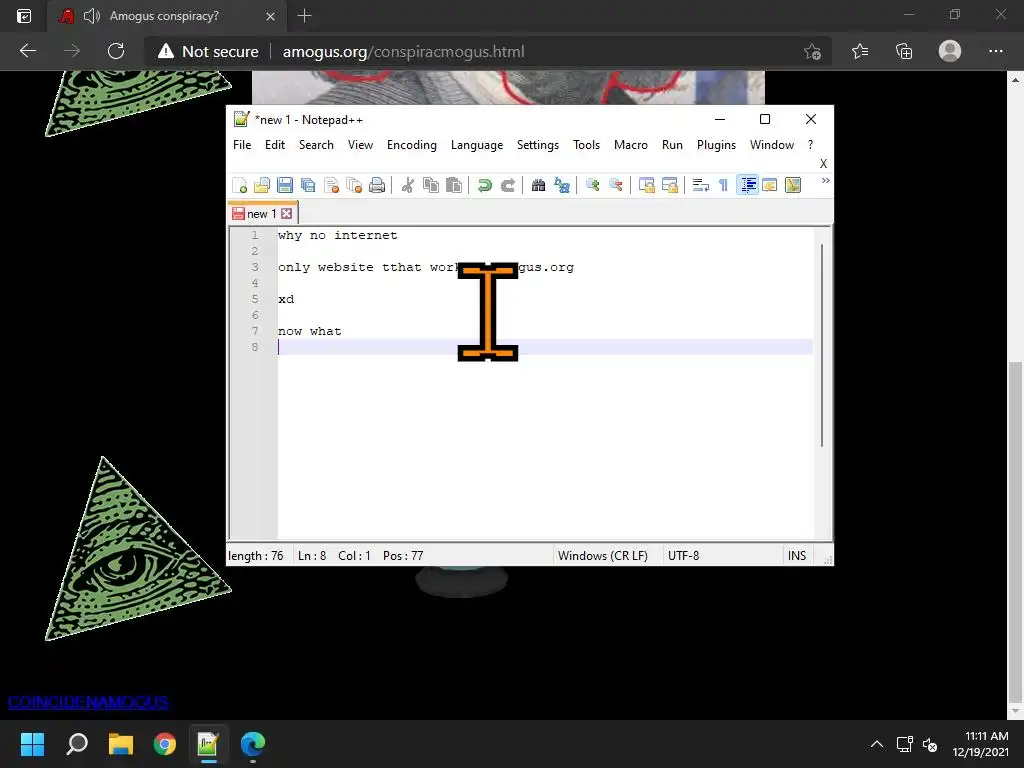1024x768 pixels.
Task: Open a new Edge tab
Action: 304,16
